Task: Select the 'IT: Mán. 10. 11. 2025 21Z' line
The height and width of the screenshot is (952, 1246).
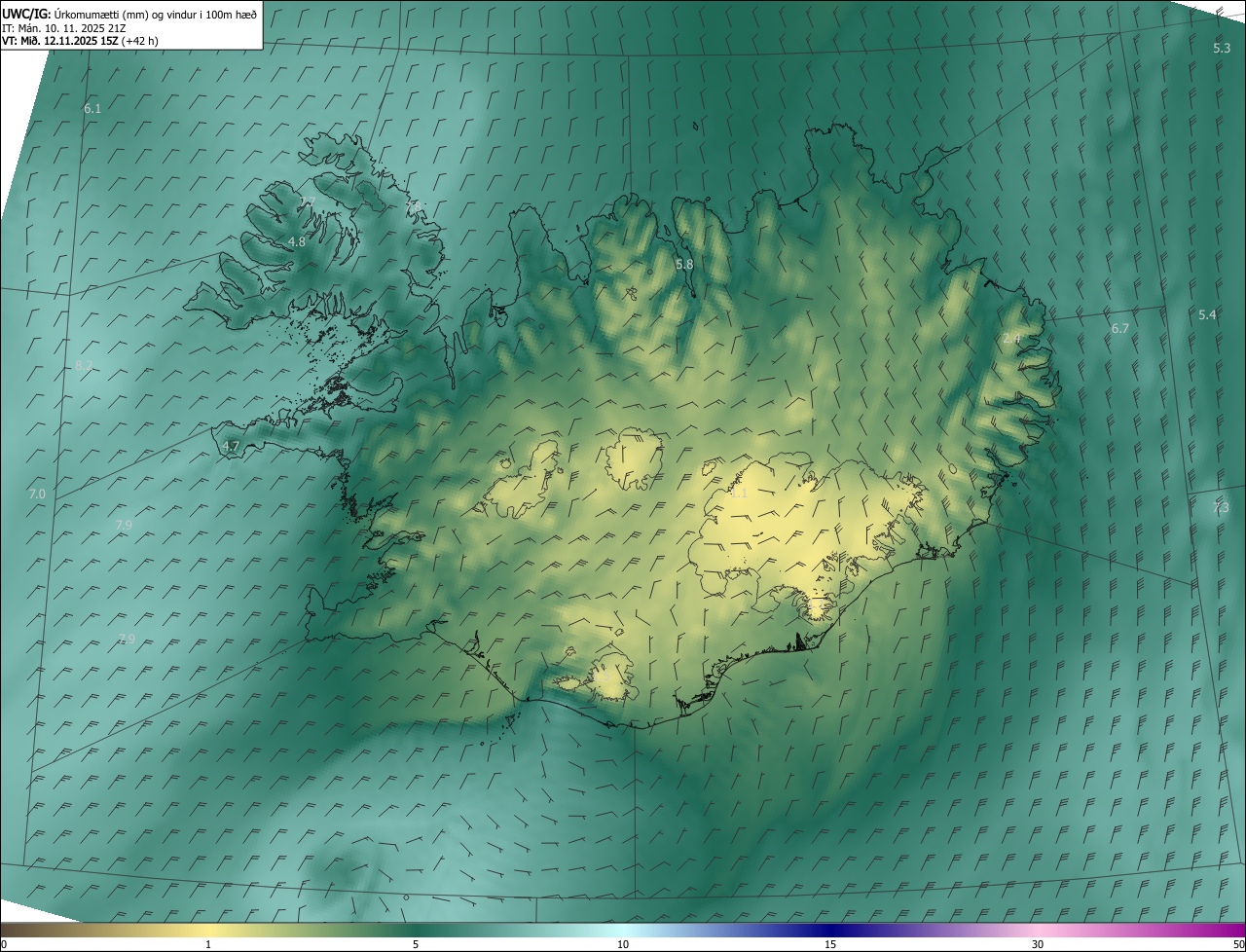Action: pos(64,28)
